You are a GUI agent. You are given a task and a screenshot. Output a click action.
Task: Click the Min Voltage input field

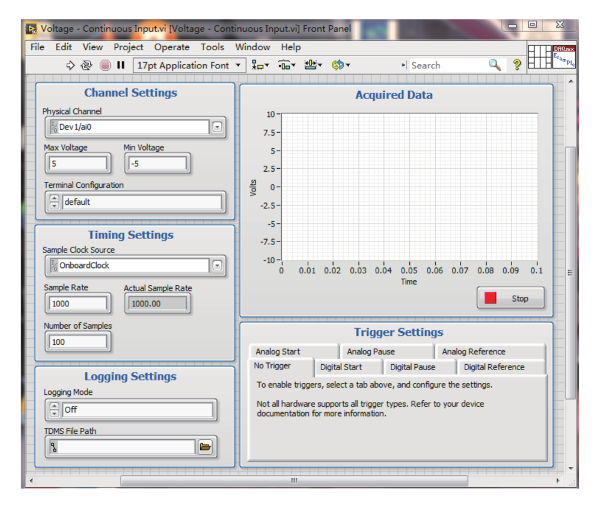(157, 164)
